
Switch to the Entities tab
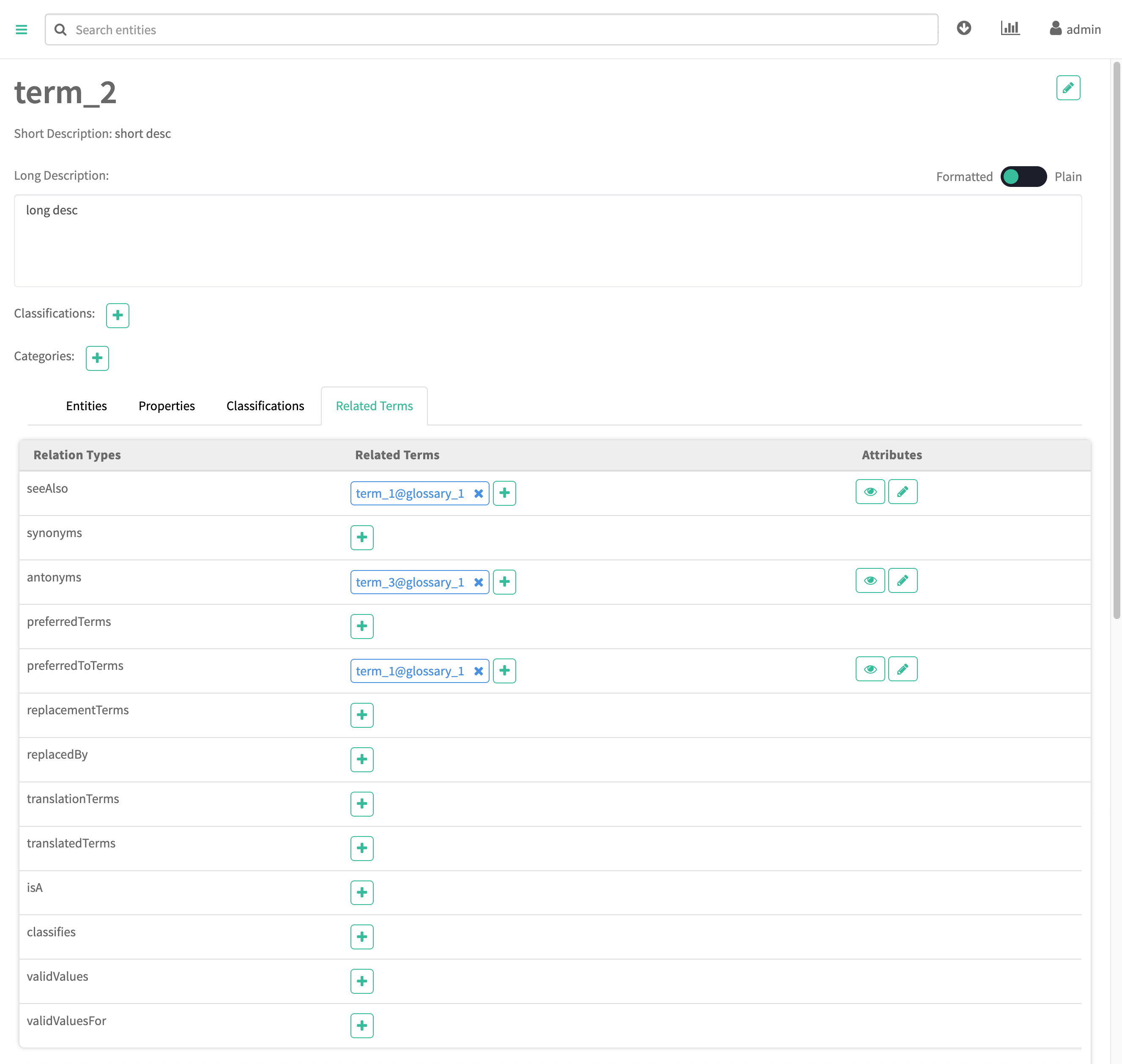86,406
